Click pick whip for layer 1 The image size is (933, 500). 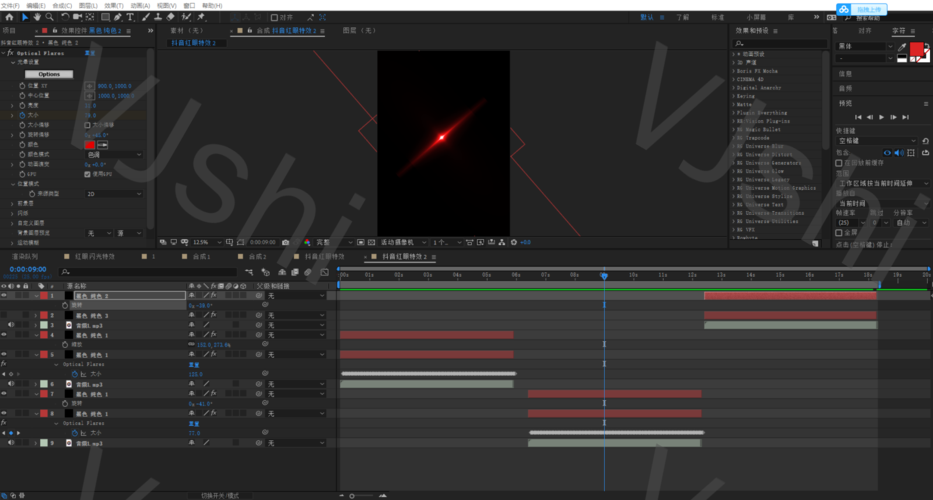tap(259, 295)
